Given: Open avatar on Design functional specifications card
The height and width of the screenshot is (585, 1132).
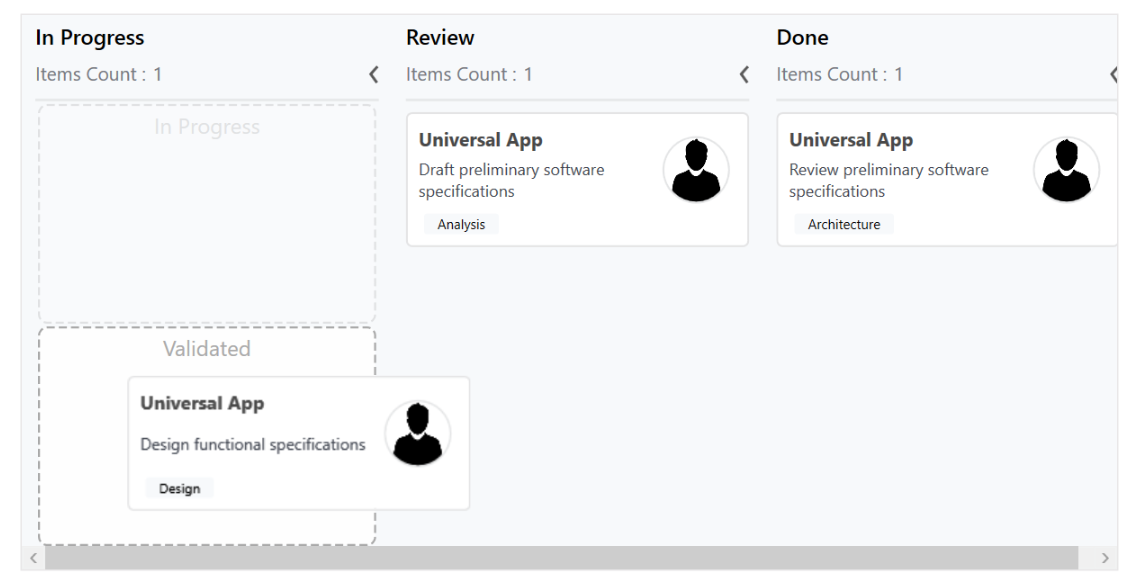Looking at the screenshot, I should 417,433.
